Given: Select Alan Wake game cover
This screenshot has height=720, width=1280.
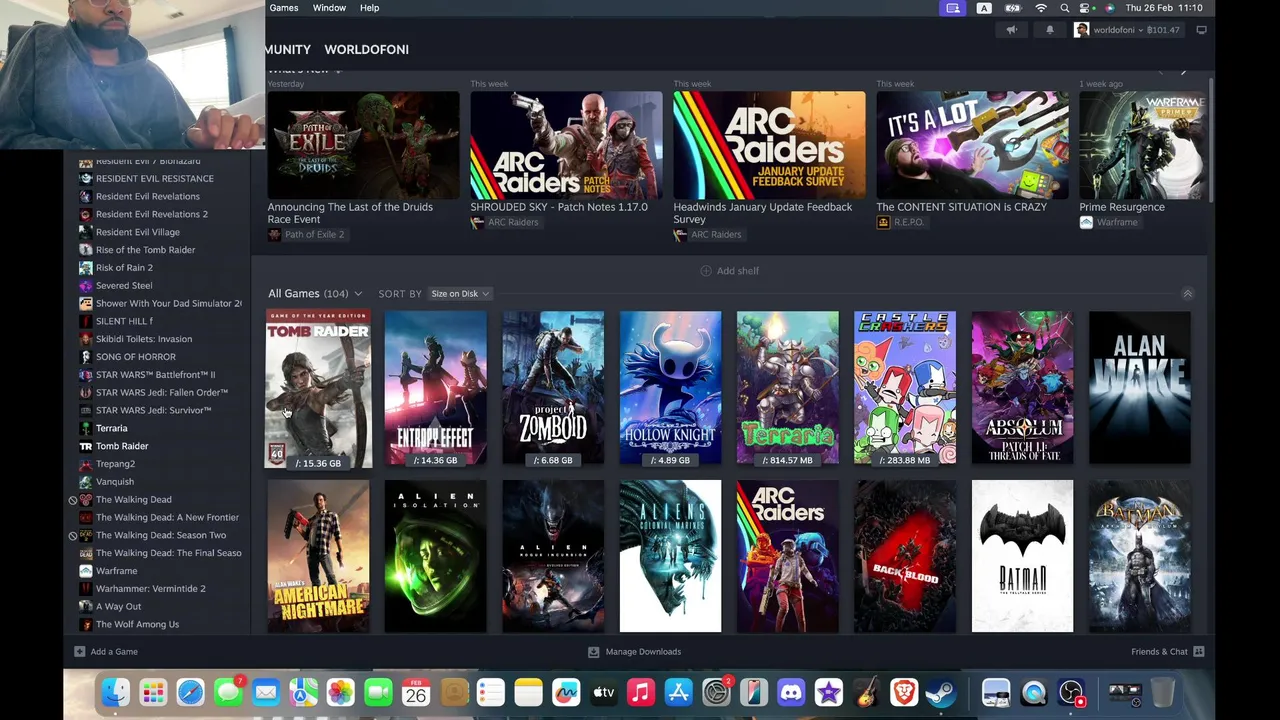Looking at the screenshot, I should click(x=1140, y=388).
